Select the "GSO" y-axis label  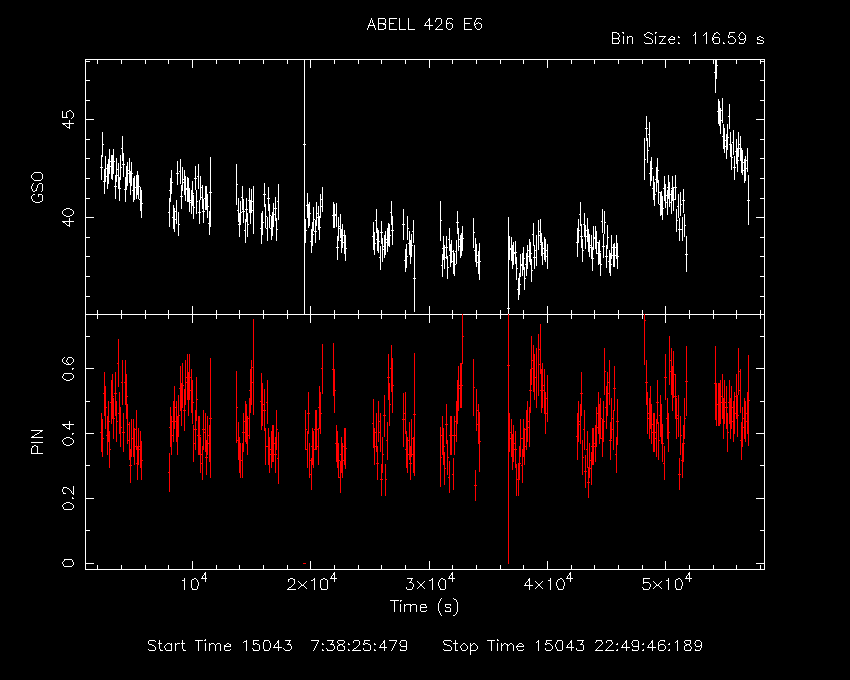click(x=37, y=188)
